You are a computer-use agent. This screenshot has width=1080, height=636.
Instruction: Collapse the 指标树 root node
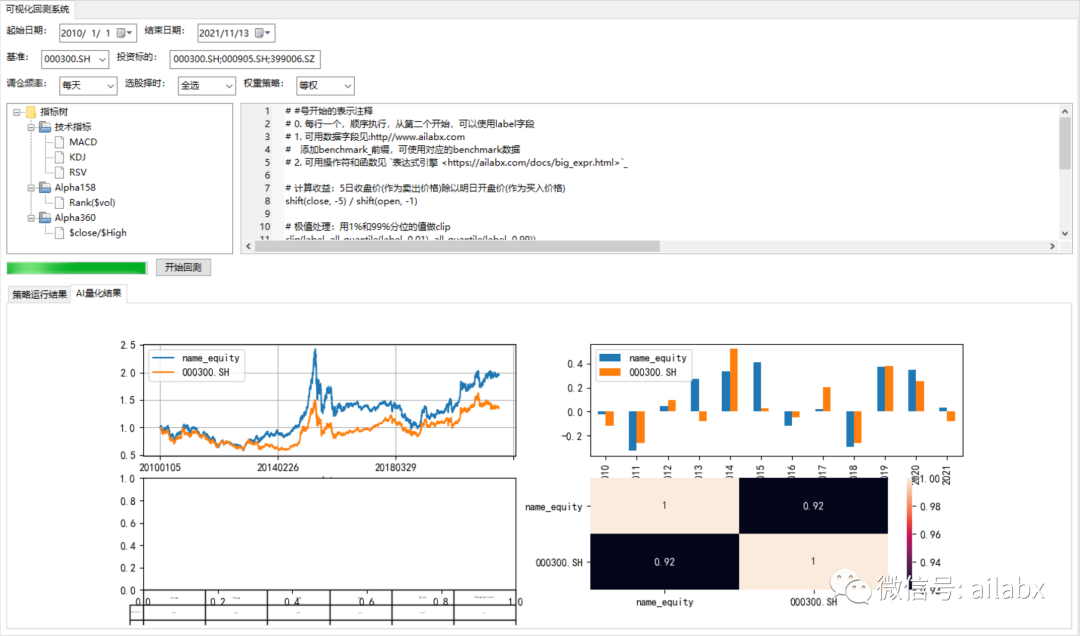(17, 112)
